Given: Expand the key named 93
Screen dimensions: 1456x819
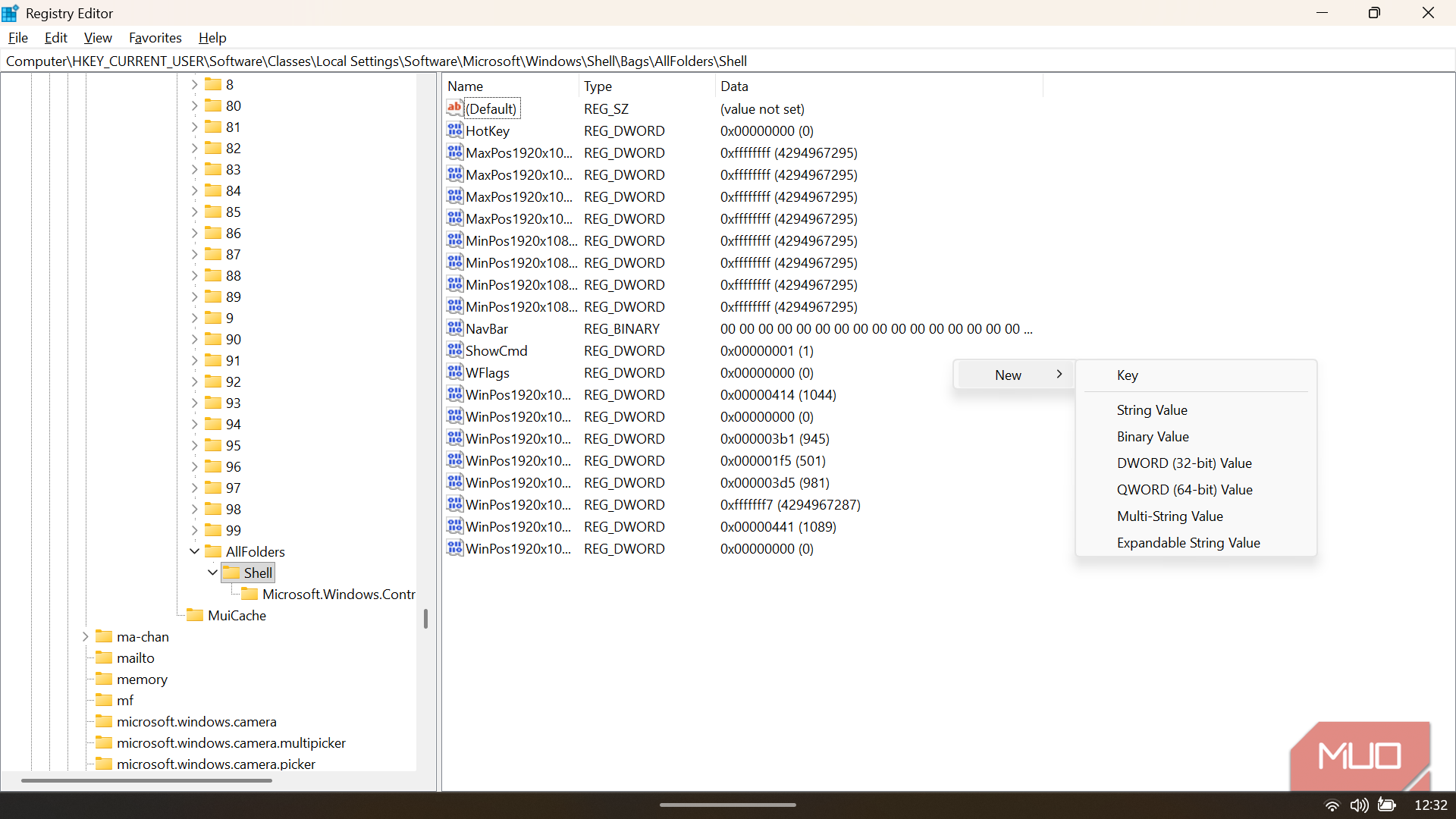Looking at the screenshot, I should pyautogui.click(x=194, y=403).
